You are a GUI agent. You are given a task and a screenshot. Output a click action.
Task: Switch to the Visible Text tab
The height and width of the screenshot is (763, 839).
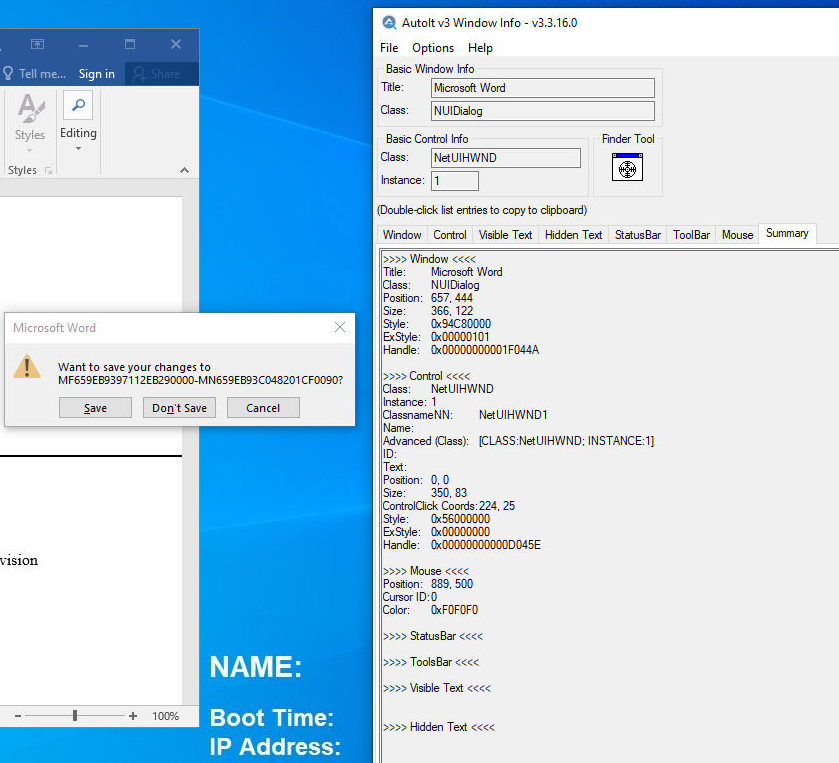click(506, 235)
